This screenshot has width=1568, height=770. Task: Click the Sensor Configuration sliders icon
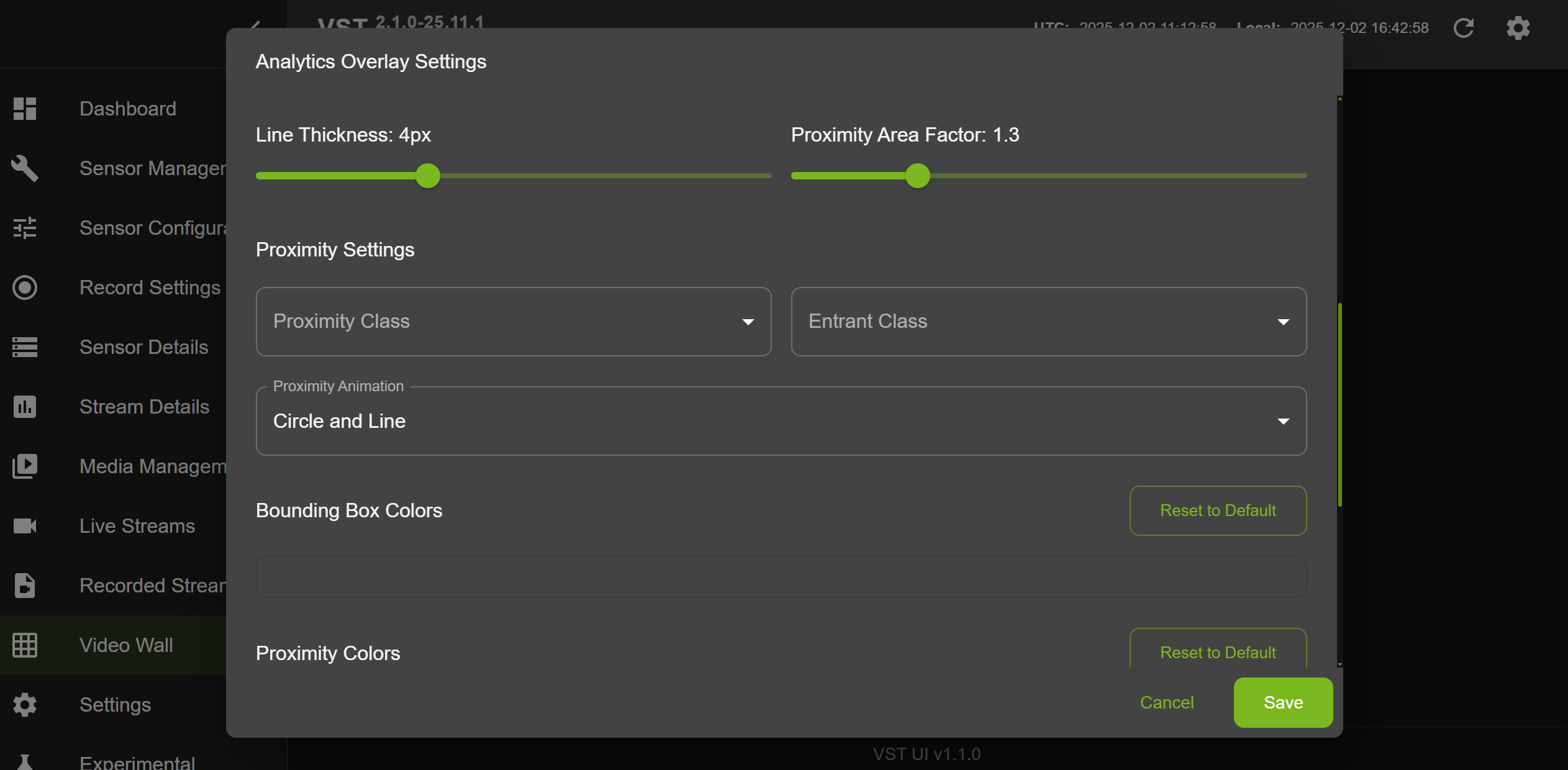[x=25, y=228]
